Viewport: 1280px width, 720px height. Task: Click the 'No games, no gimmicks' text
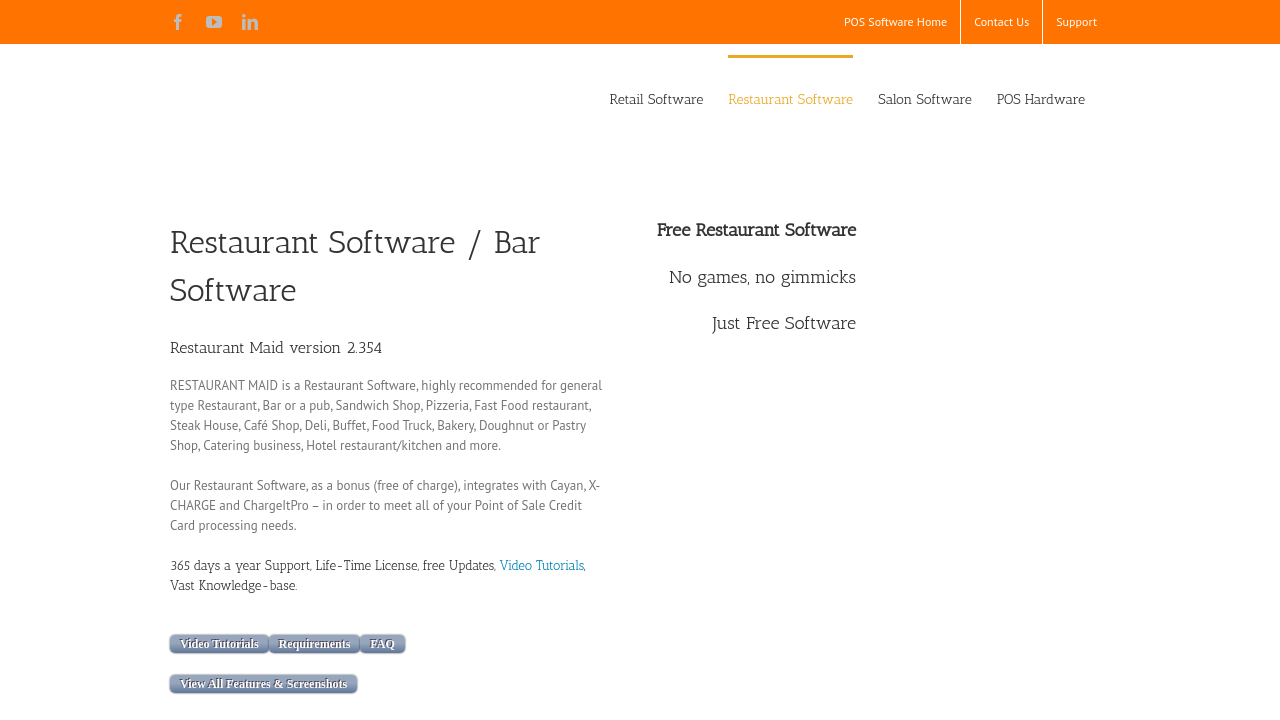click(x=762, y=277)
